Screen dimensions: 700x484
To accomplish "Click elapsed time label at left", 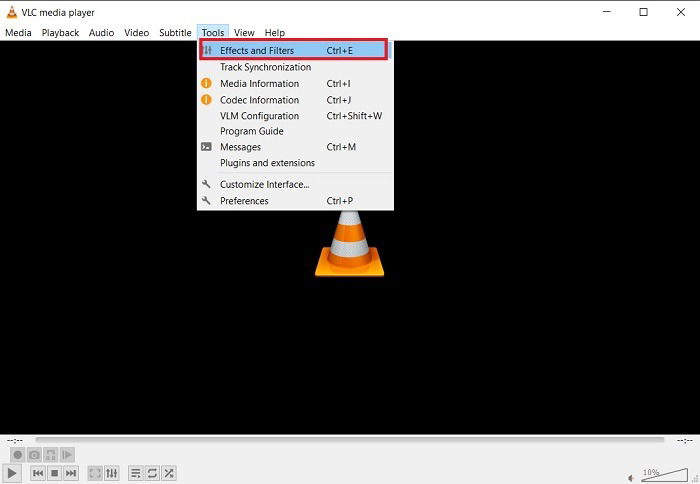I will pyautogui.click(x=15, y=441).
